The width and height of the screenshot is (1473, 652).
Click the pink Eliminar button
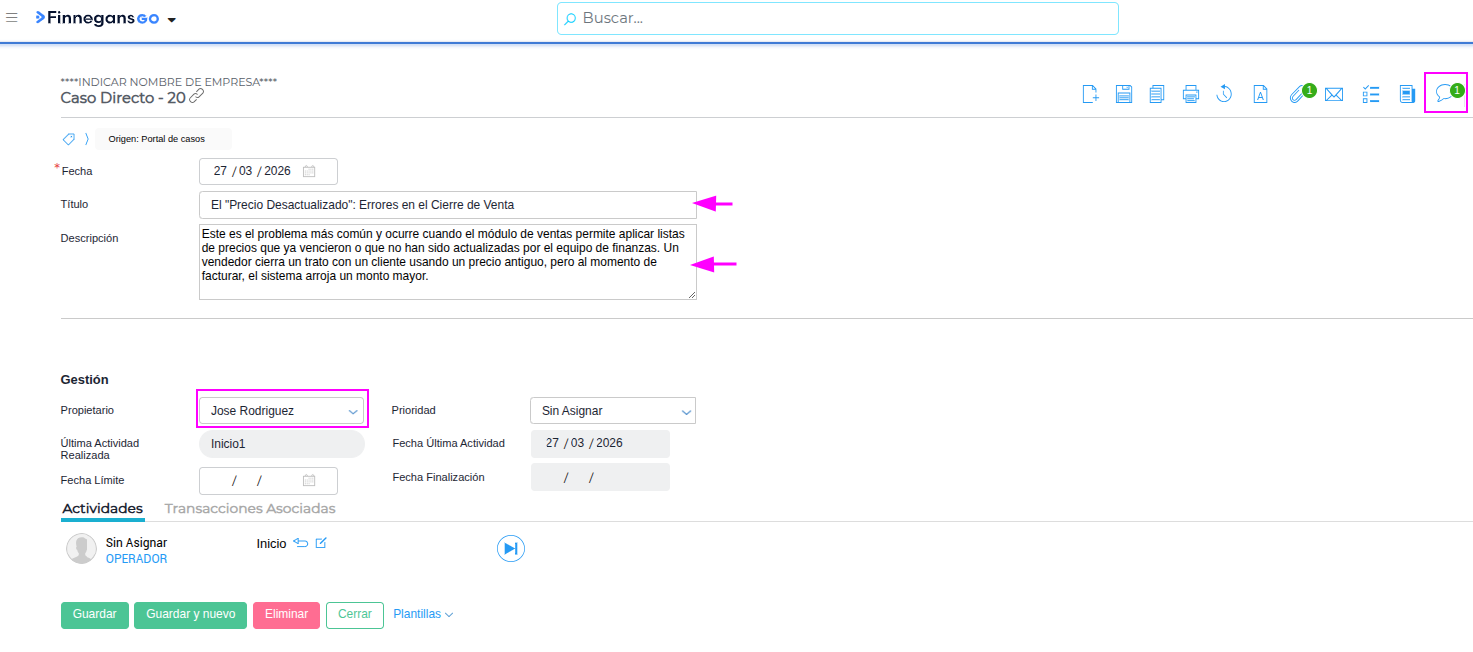point(286,614)
